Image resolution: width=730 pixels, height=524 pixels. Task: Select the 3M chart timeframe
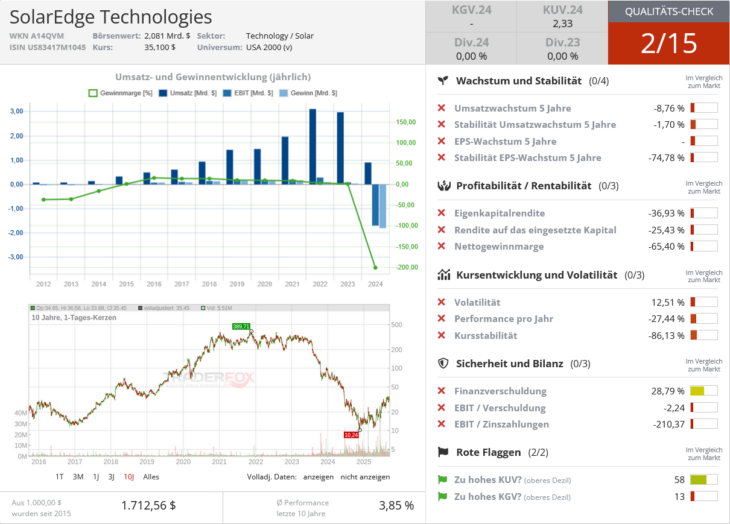[78, 477]
